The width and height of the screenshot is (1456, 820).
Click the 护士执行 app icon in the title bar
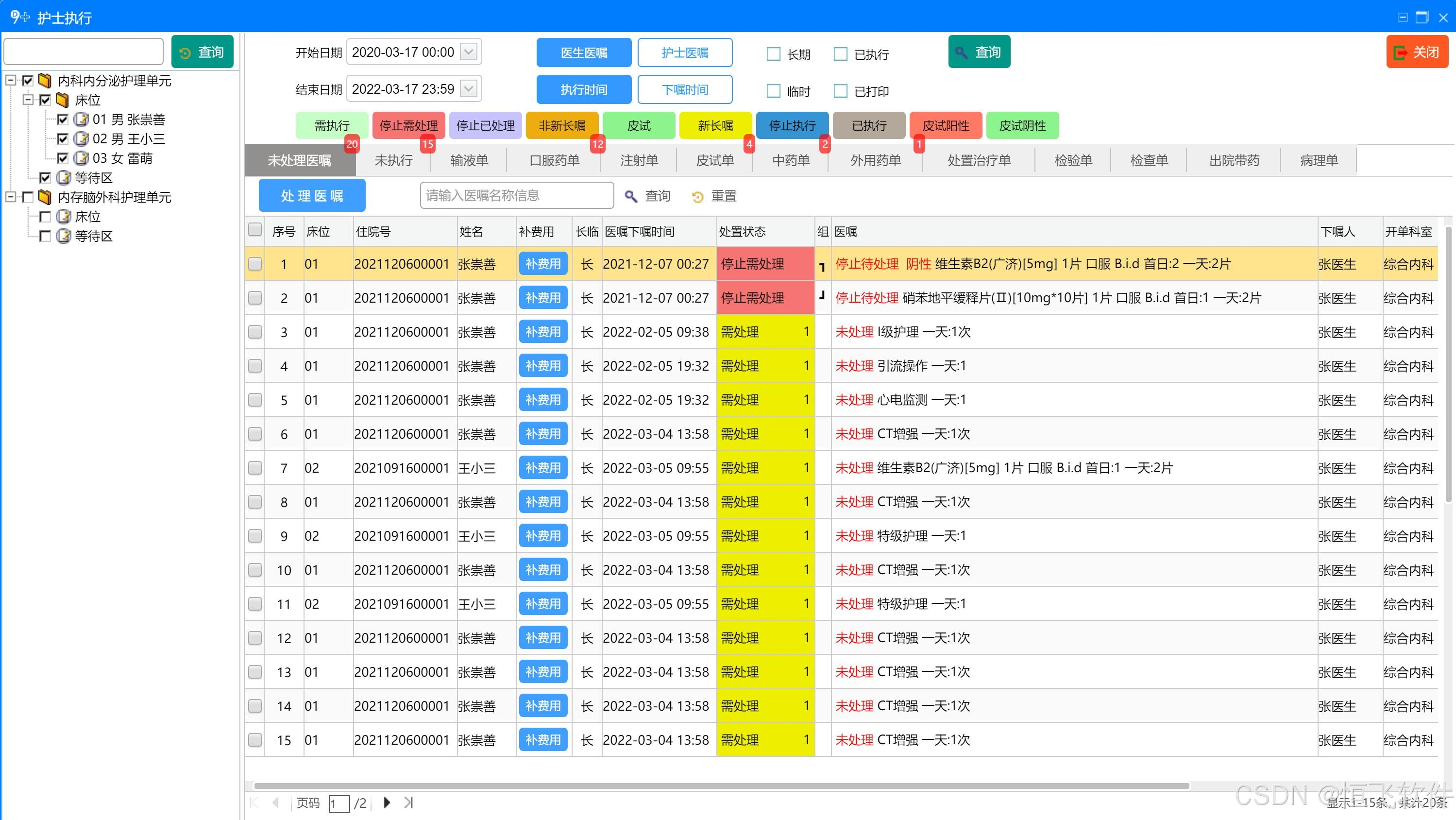(x=19, y=17)
